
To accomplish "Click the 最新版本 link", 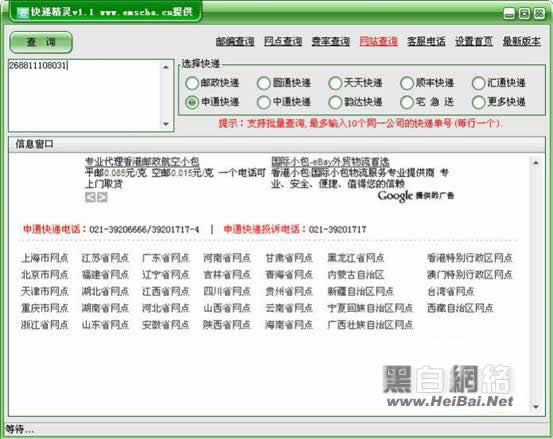I will pyautogui.click(x=522, y=42).
